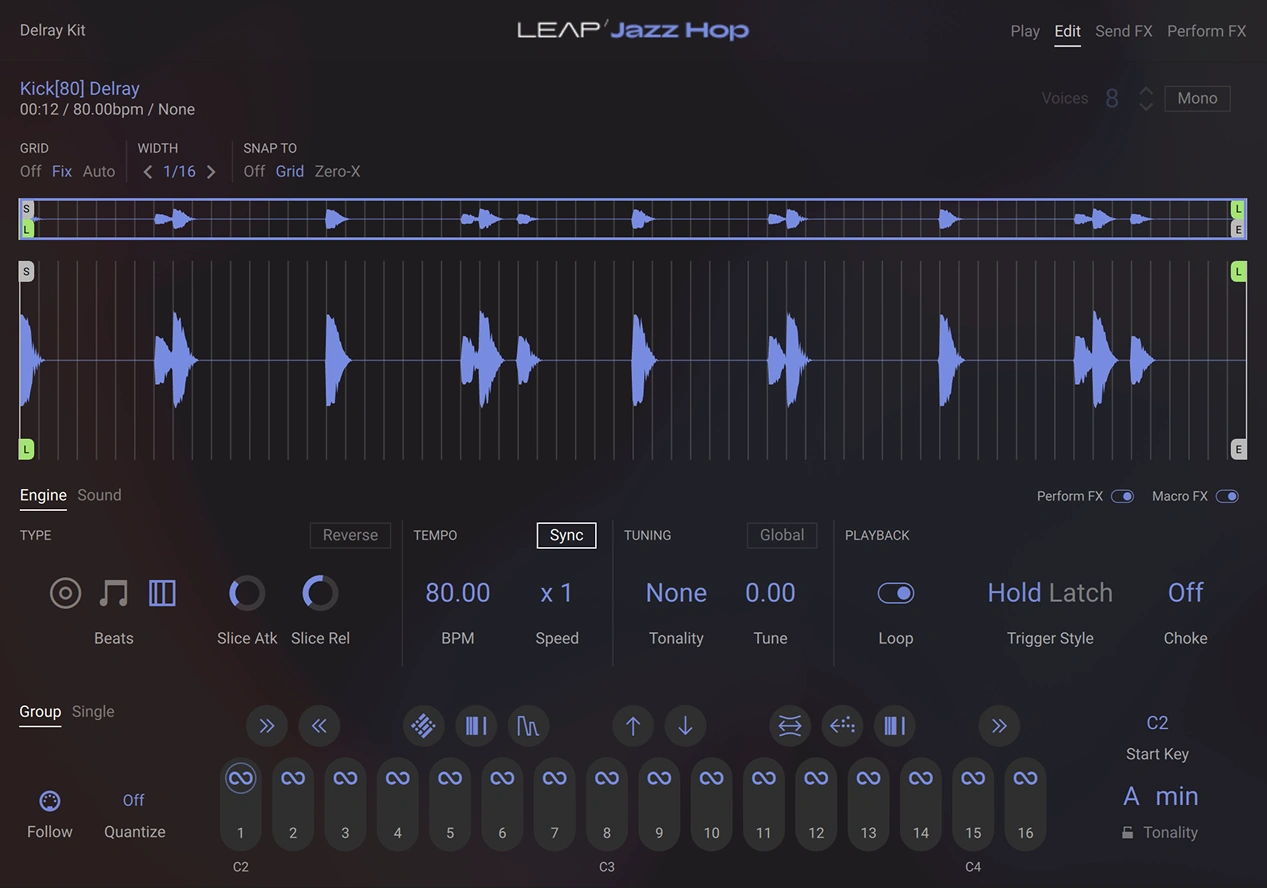Open the Sound tab

pyautogui.click(x=98, y=495)
